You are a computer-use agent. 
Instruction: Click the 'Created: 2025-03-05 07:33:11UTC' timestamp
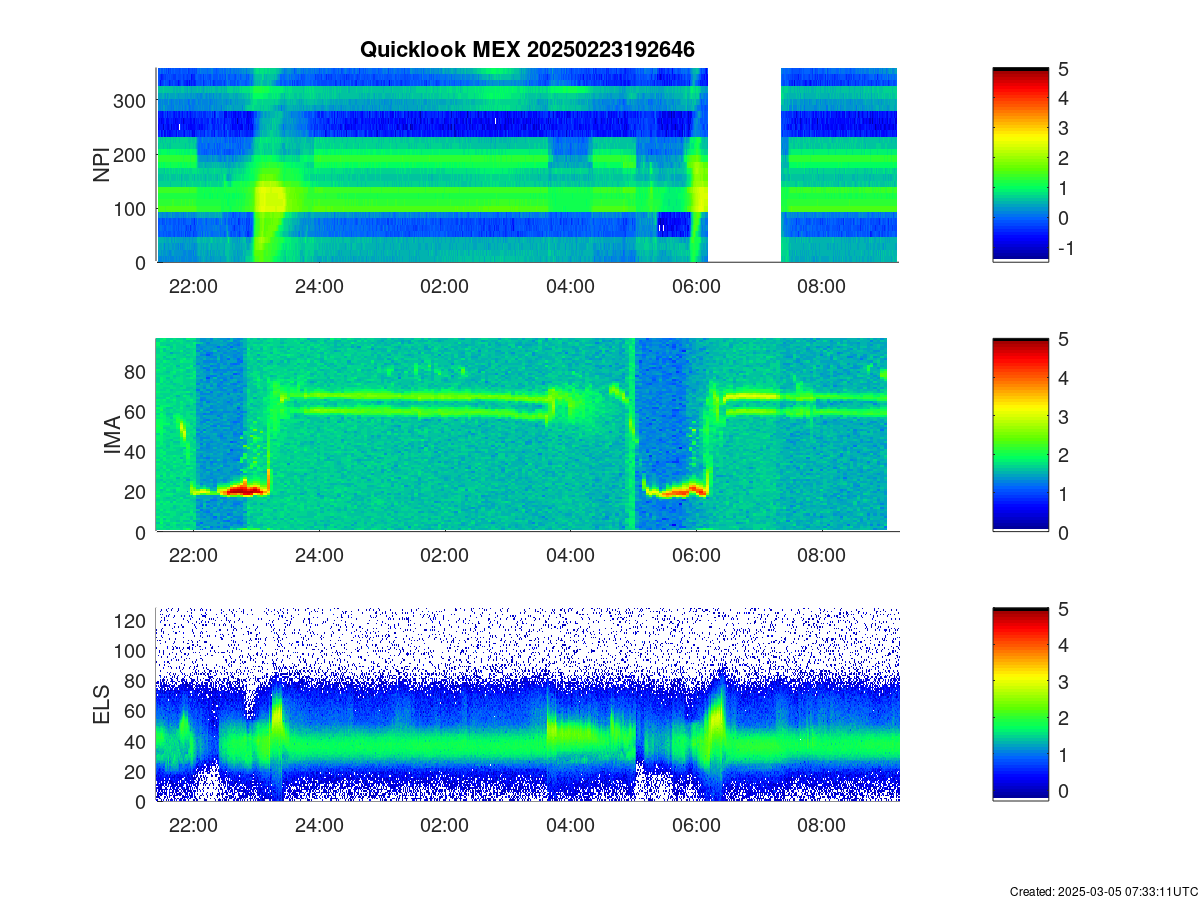click(1103, 891)
